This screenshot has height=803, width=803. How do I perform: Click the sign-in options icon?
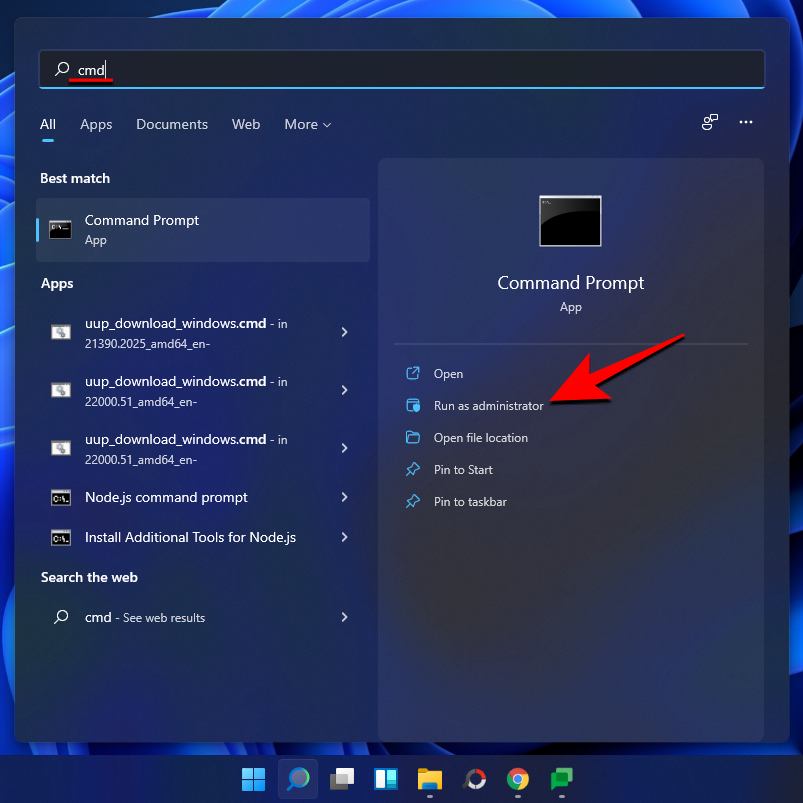pyautogui.click(x=709, y=122)
